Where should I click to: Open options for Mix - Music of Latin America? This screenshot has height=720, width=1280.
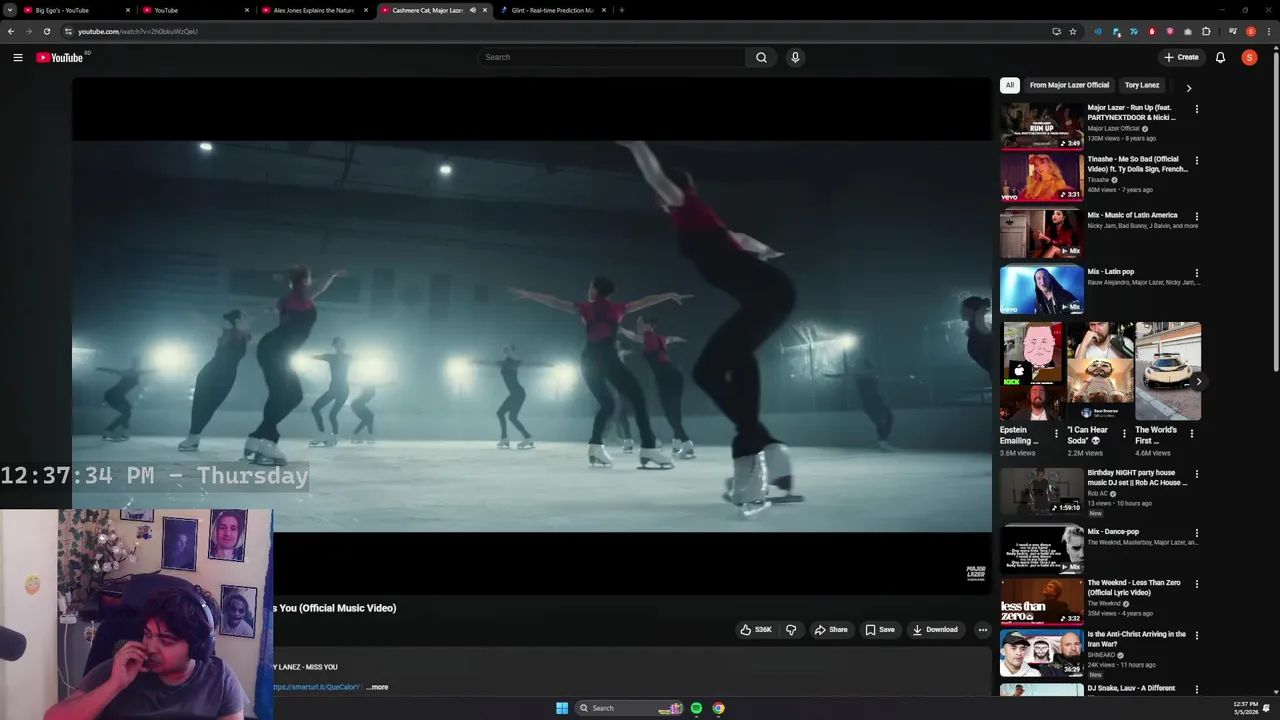click(1196, 216)
